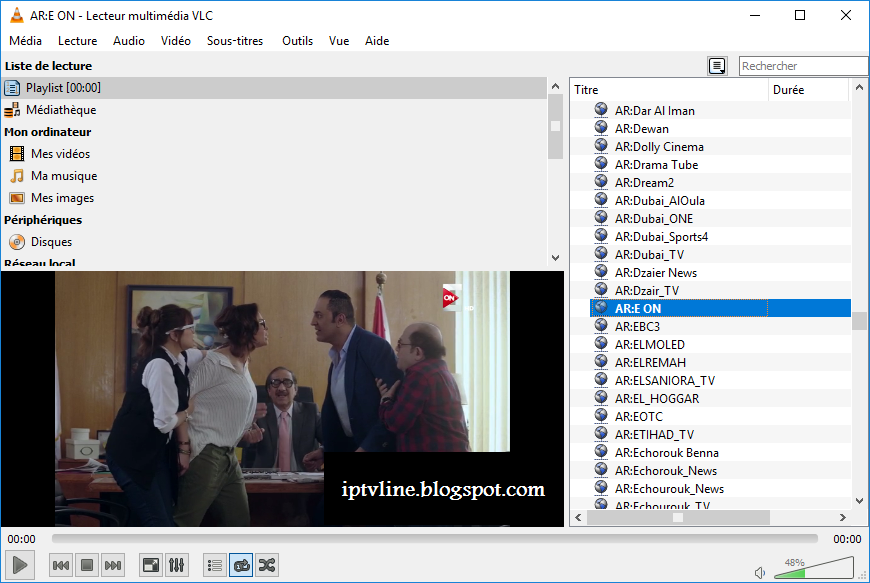Click the Play button
Viewport: 870px width, 583px height.
pyautogui.click(x=20, y=565)
